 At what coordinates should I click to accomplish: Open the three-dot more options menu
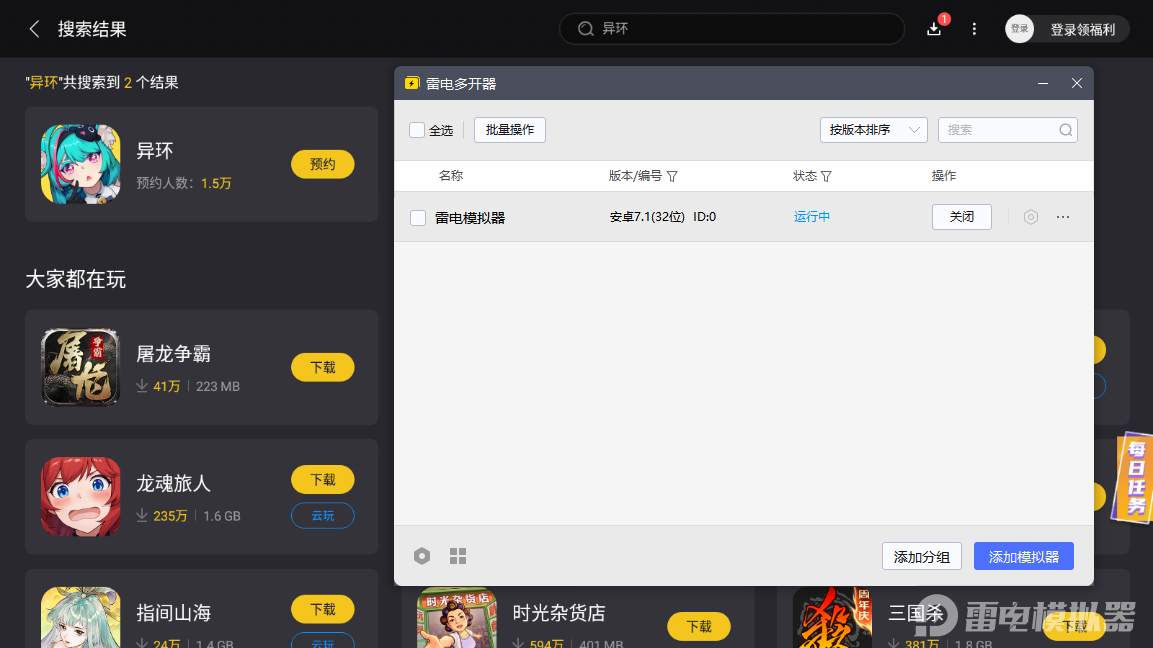tap(974, 29)
